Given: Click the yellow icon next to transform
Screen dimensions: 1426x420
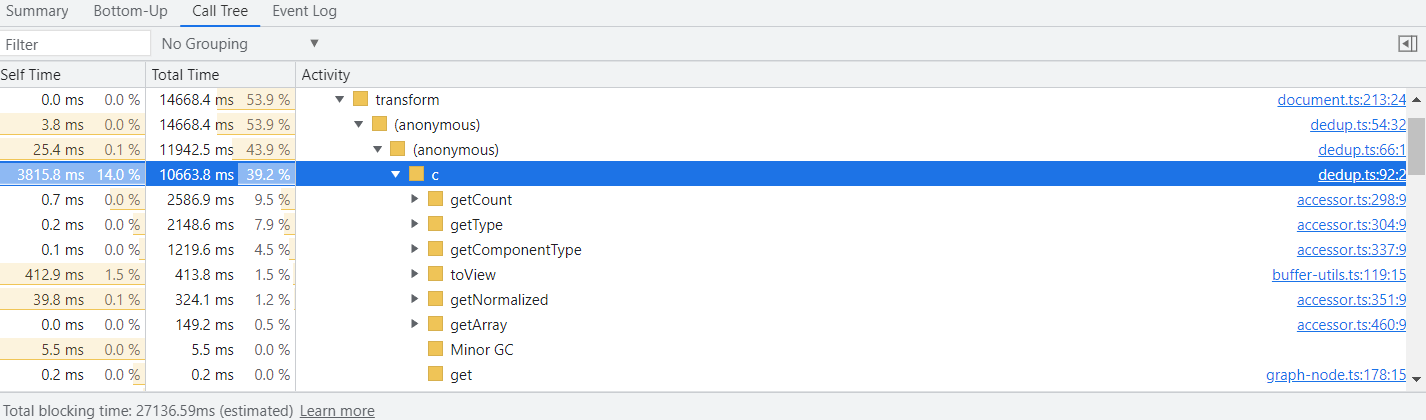Looking at the screenshot, I should pos(360,100).
